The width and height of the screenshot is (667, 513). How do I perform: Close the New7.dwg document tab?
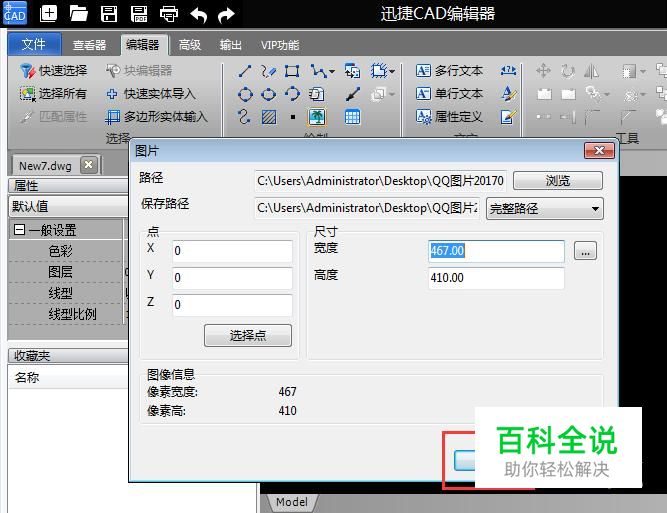(88, 165)
